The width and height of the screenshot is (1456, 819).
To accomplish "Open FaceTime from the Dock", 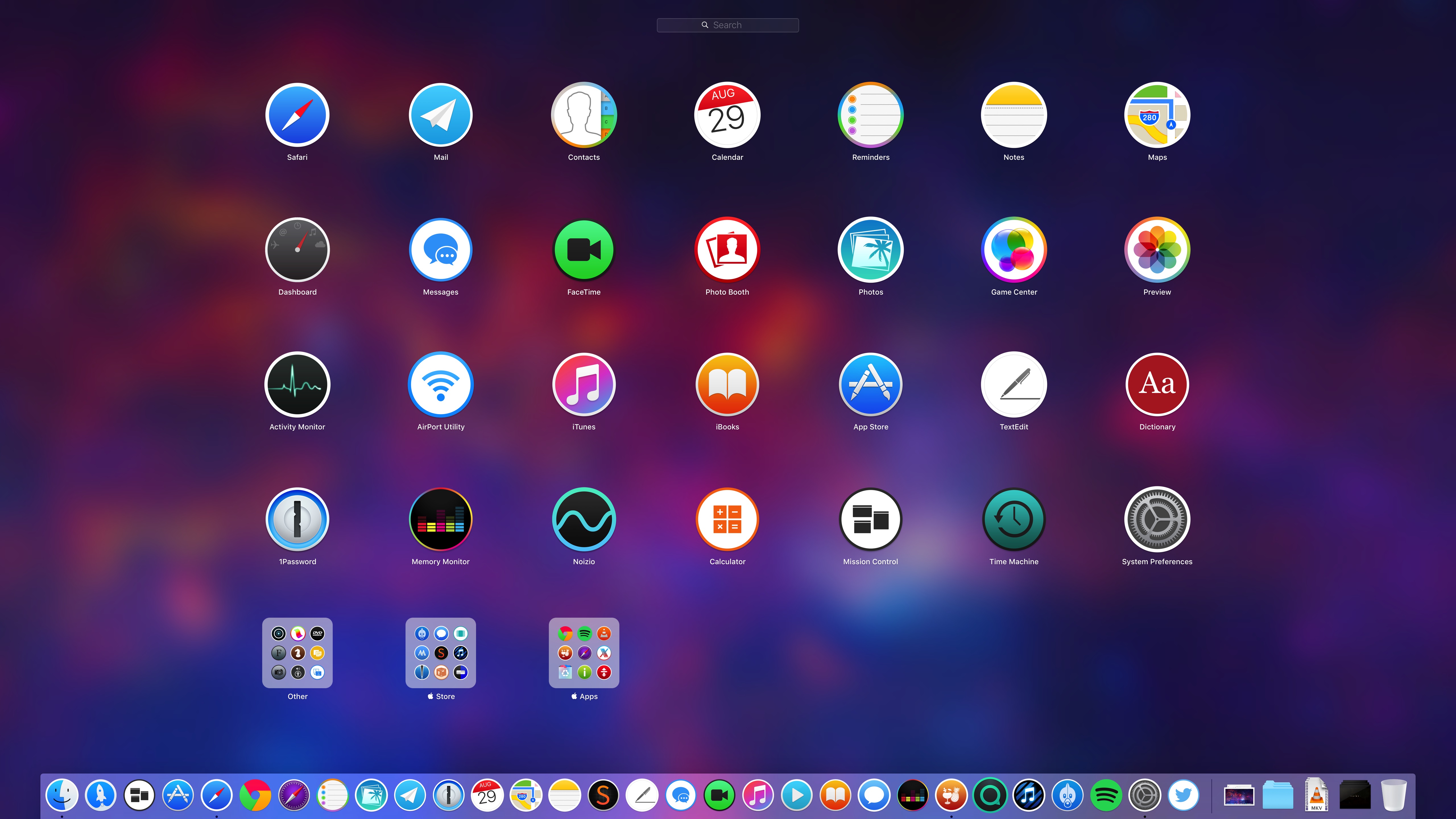I will click(x=719, y=795).
